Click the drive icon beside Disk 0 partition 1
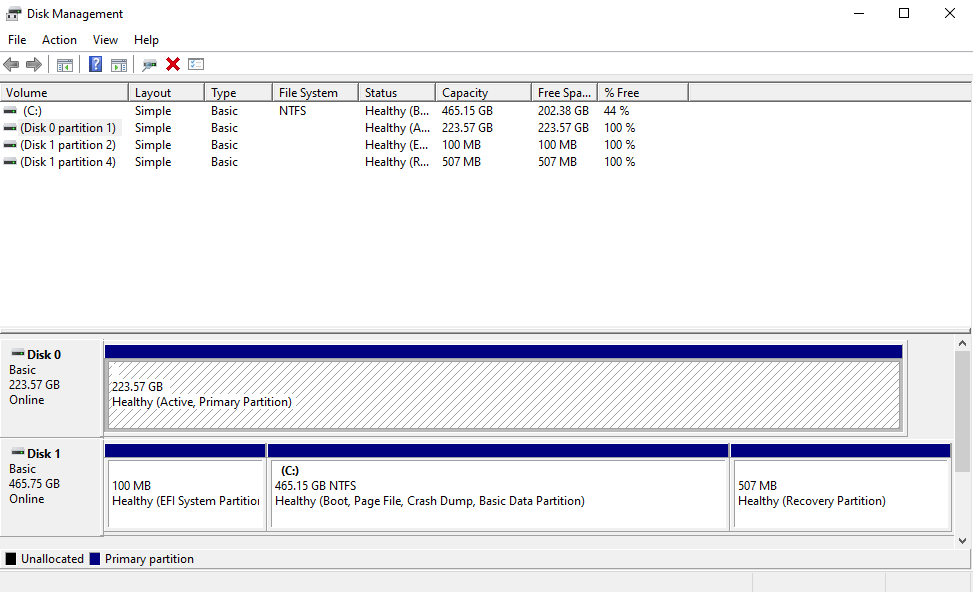 10,127
